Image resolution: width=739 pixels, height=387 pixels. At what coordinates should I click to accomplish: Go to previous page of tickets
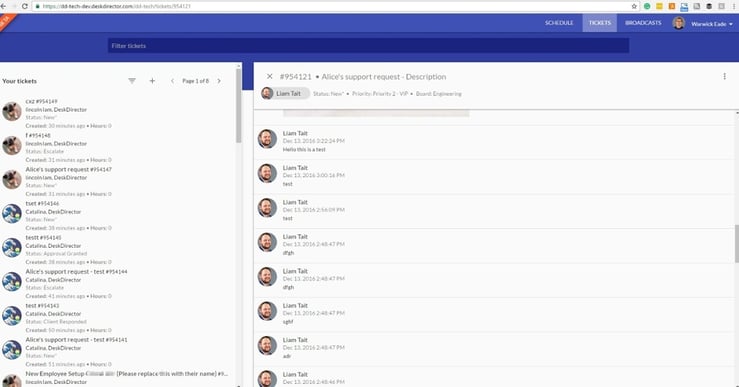click(x=172, y=81)
